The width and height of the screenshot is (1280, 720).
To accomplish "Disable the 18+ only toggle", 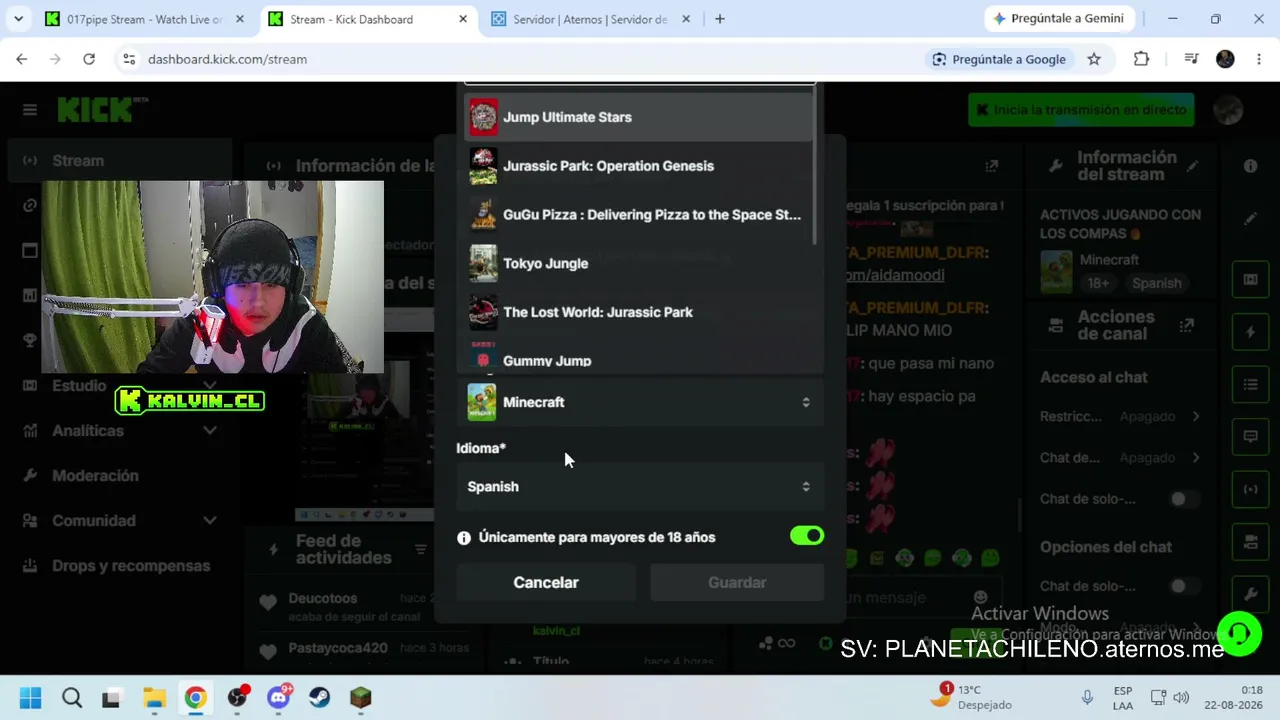I will tap(807, 536).
